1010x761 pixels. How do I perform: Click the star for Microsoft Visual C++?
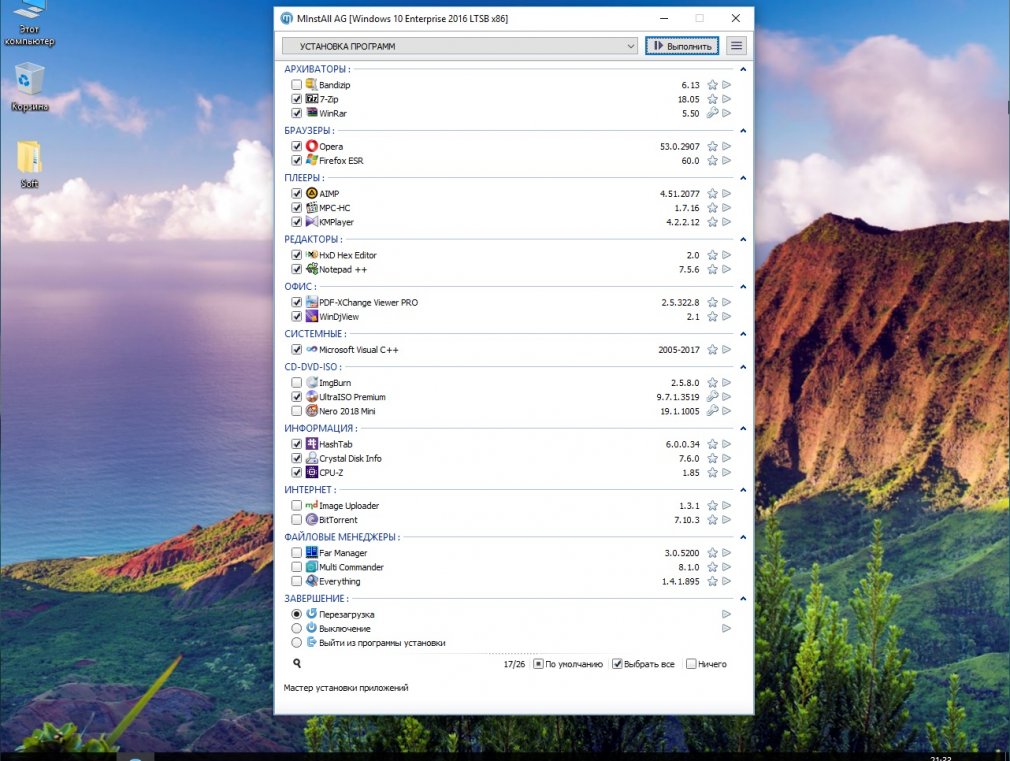point(712,349)
